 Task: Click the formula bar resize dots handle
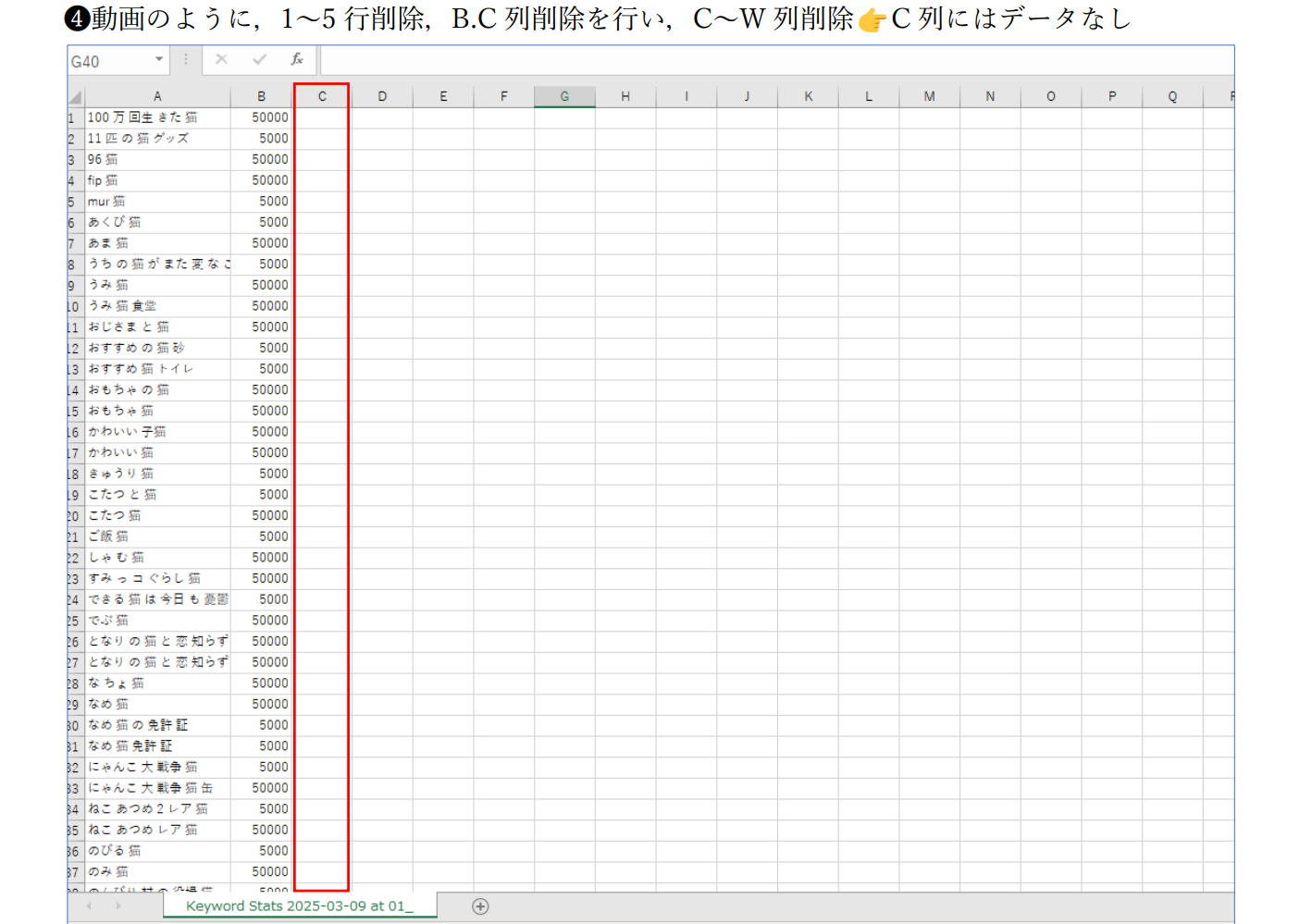[x=186, y=60]
